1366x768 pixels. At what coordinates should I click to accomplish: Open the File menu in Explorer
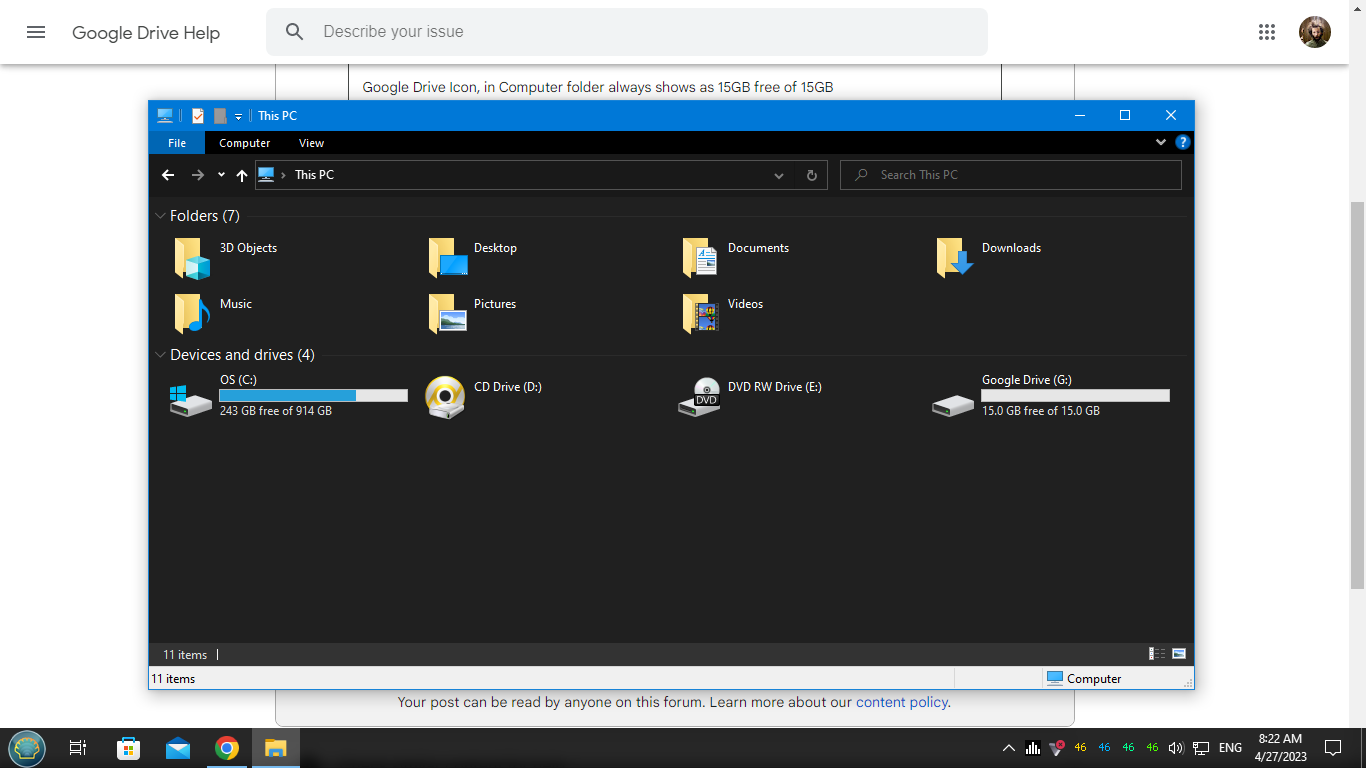point(177,143)
